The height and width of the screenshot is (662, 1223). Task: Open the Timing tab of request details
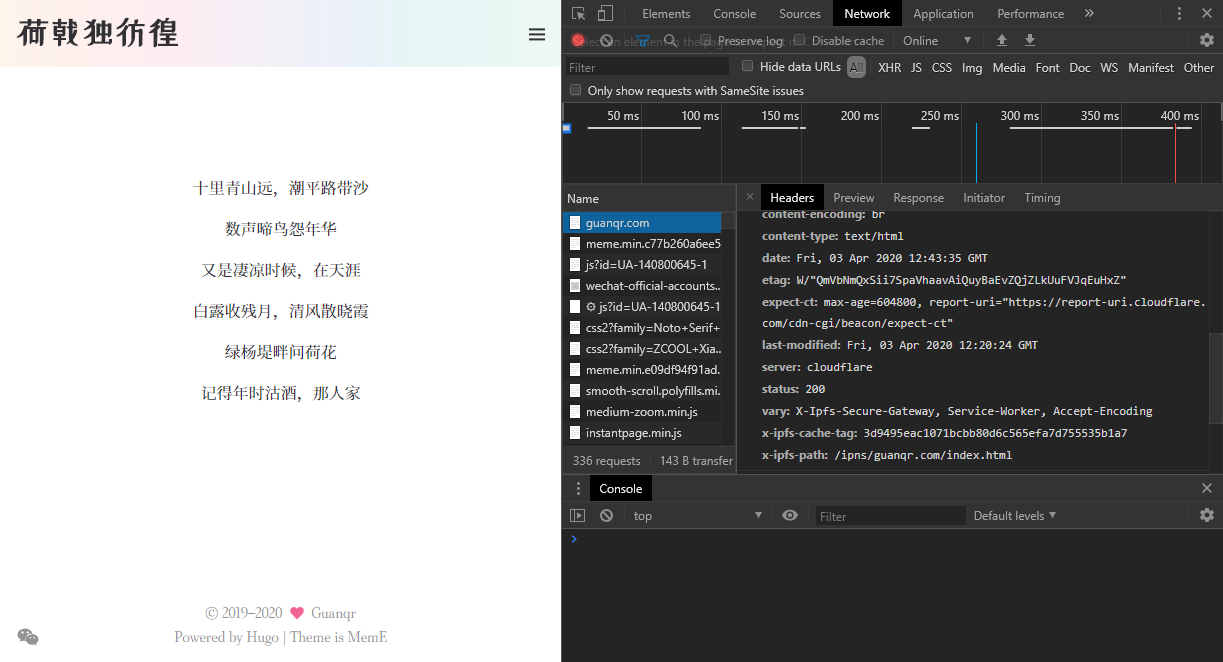[1042, 197]
